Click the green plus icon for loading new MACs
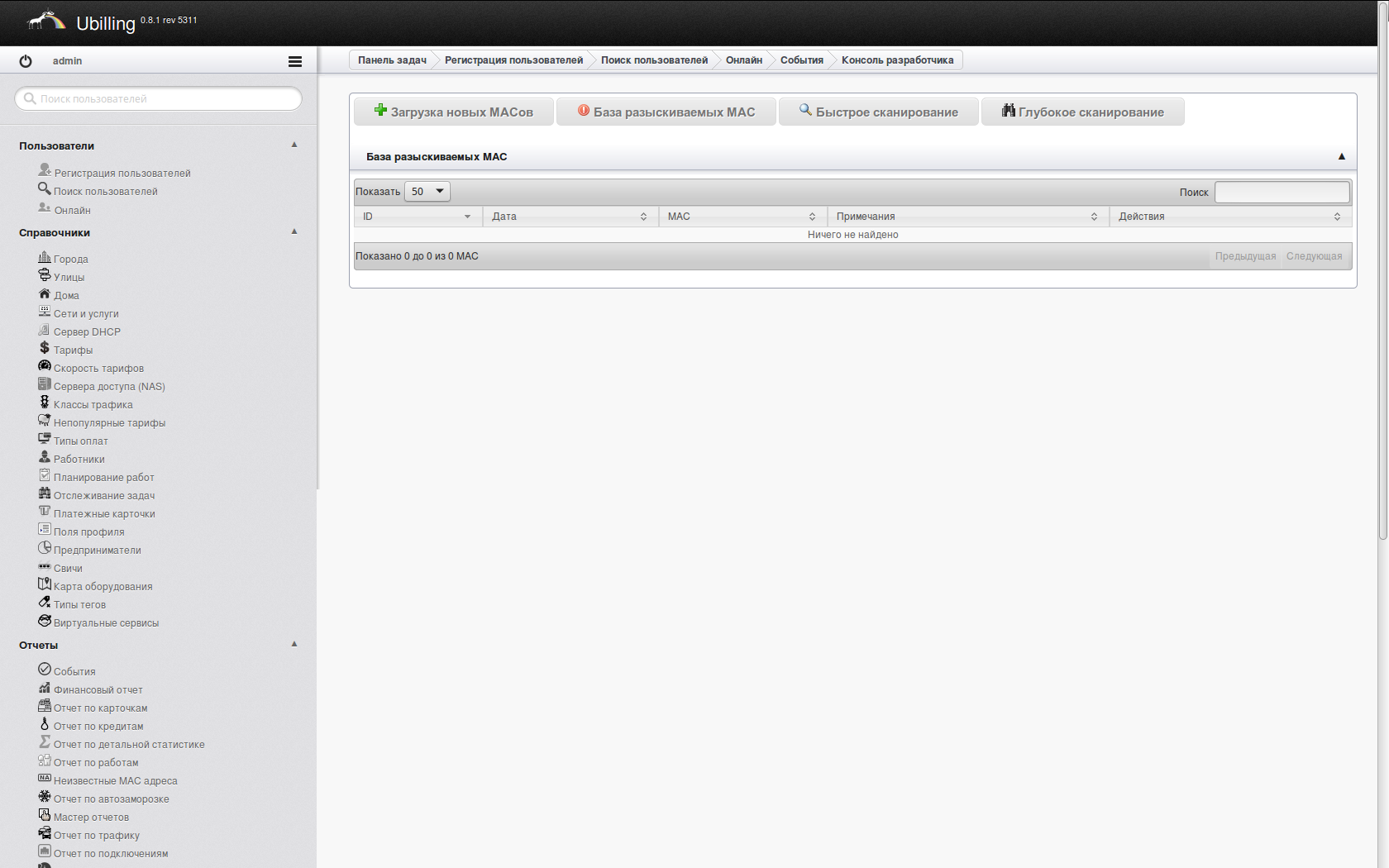This screenshot has height=868, width=1389. click(x=380, y=110)
